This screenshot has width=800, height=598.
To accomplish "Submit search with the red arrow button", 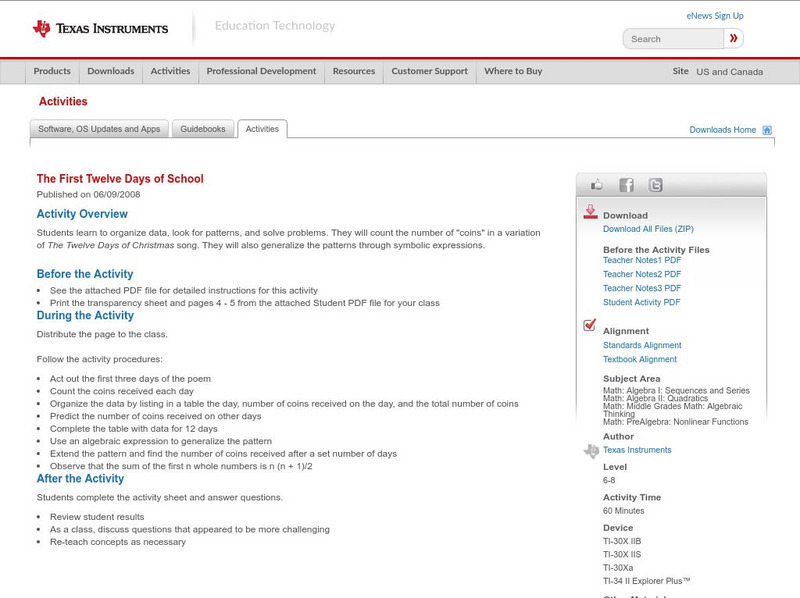I will (x=733, y=38).
